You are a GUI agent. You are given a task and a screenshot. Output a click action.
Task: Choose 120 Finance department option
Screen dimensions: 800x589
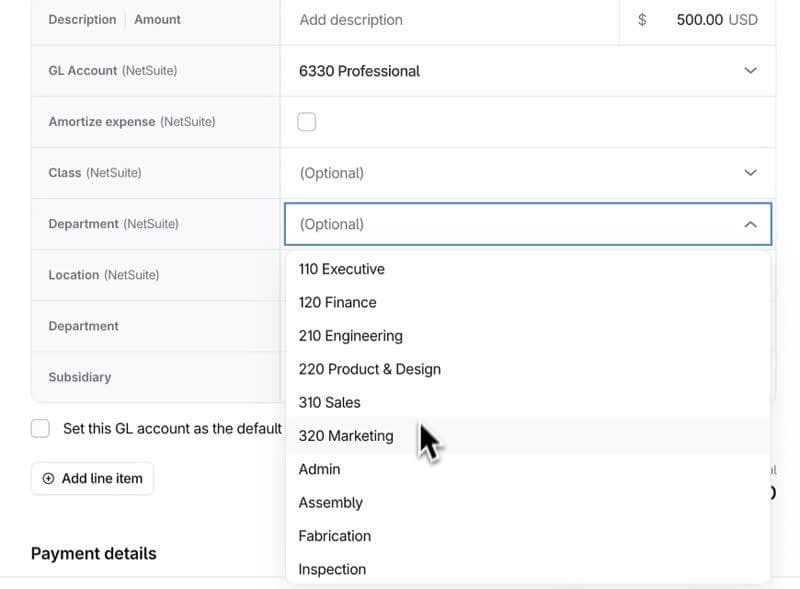coord(338,302)
